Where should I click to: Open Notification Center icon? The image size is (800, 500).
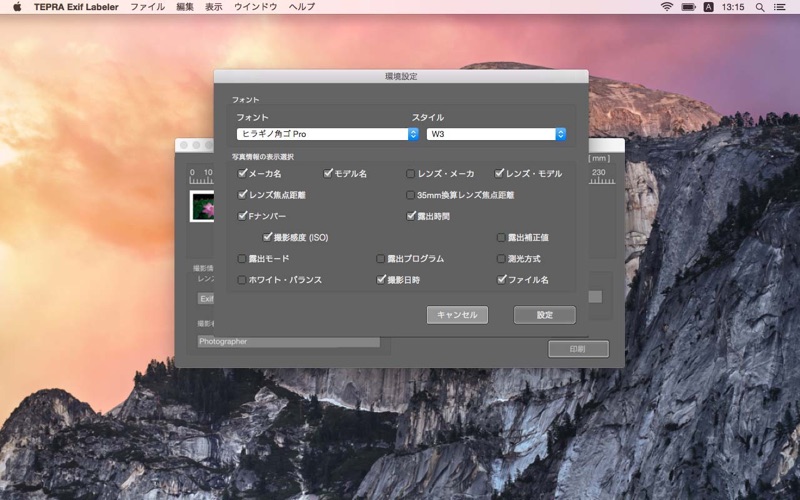pos(780,7)
